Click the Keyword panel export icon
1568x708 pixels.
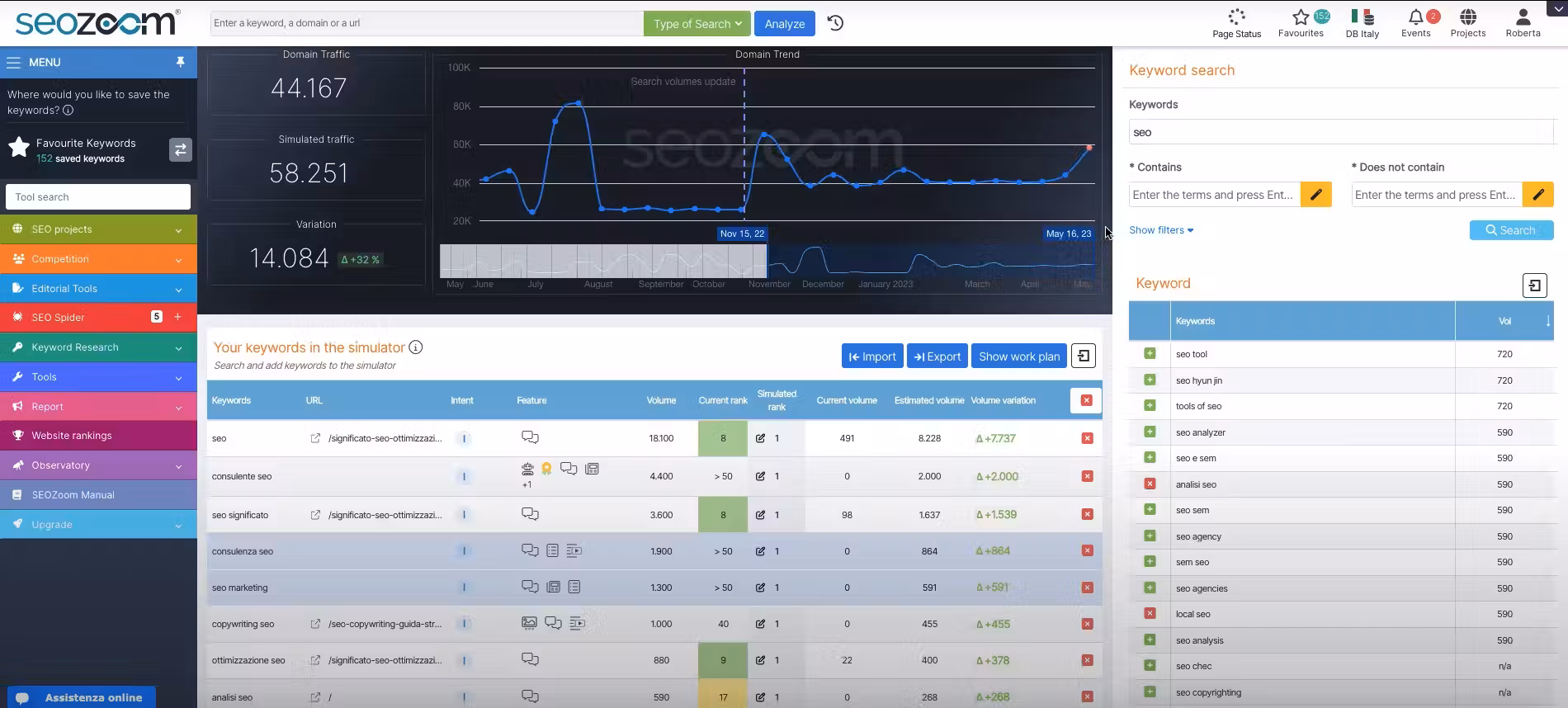[1534, 286]
